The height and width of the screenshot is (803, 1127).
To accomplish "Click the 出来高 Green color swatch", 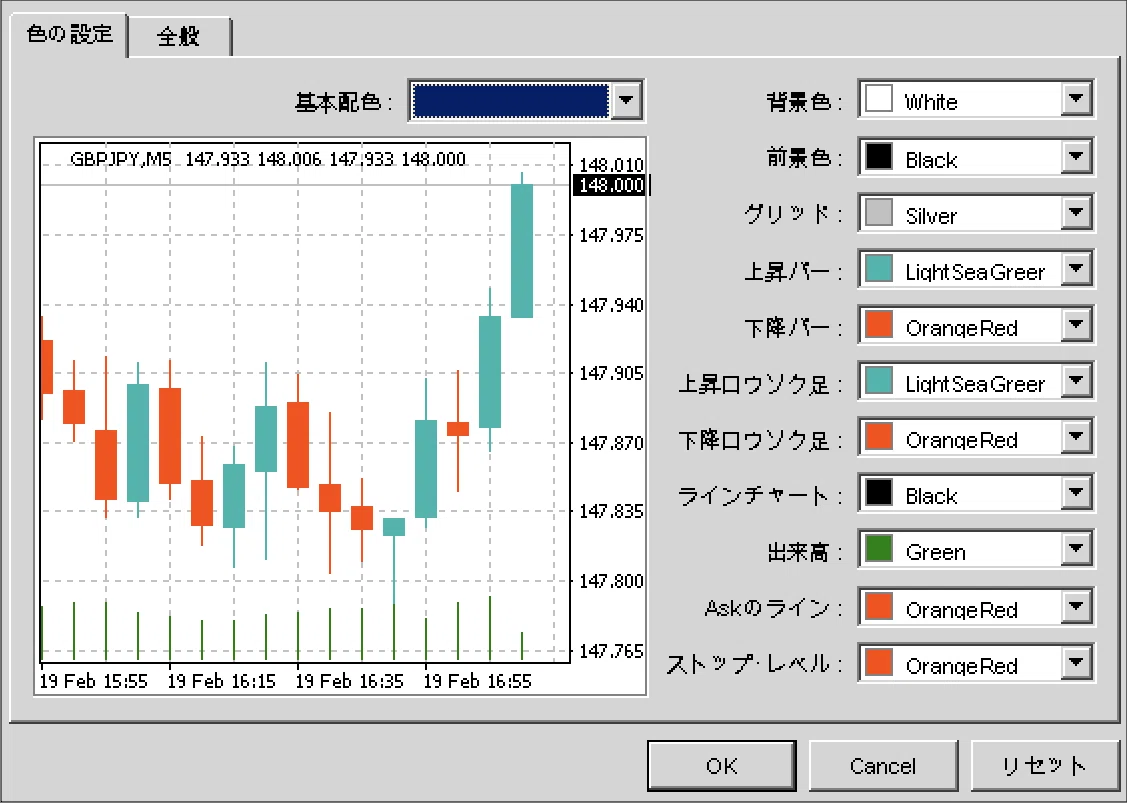I will 879,550.
